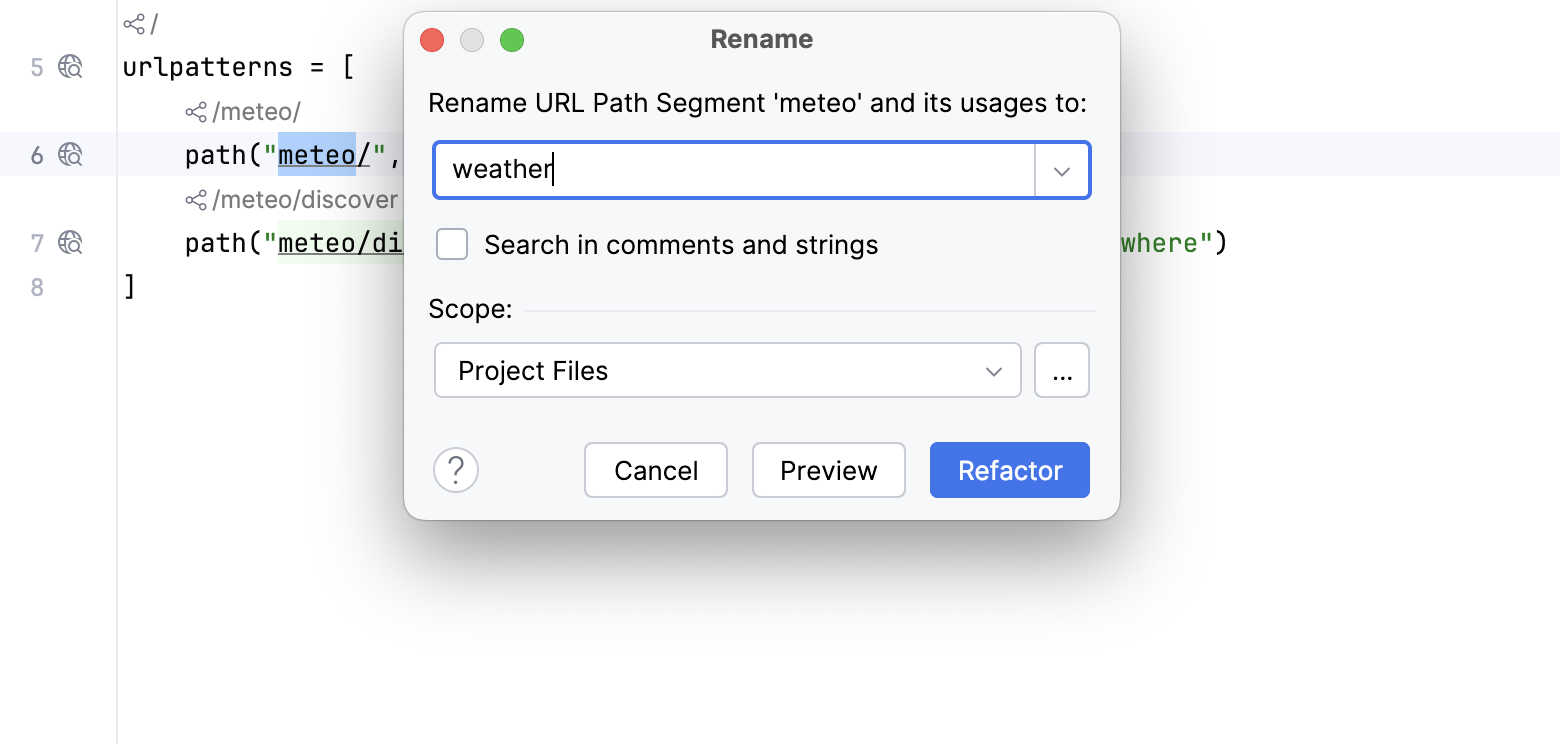
Task: Open the rename name history dropdown
Action: click(1061, 170)
